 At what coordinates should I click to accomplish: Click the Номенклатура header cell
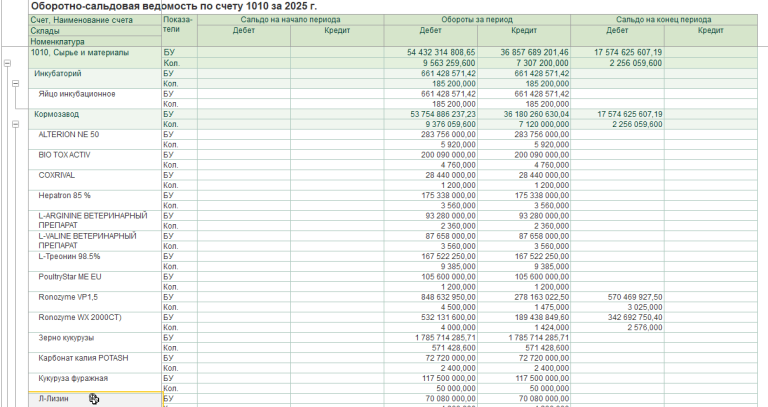click(95, 42)
